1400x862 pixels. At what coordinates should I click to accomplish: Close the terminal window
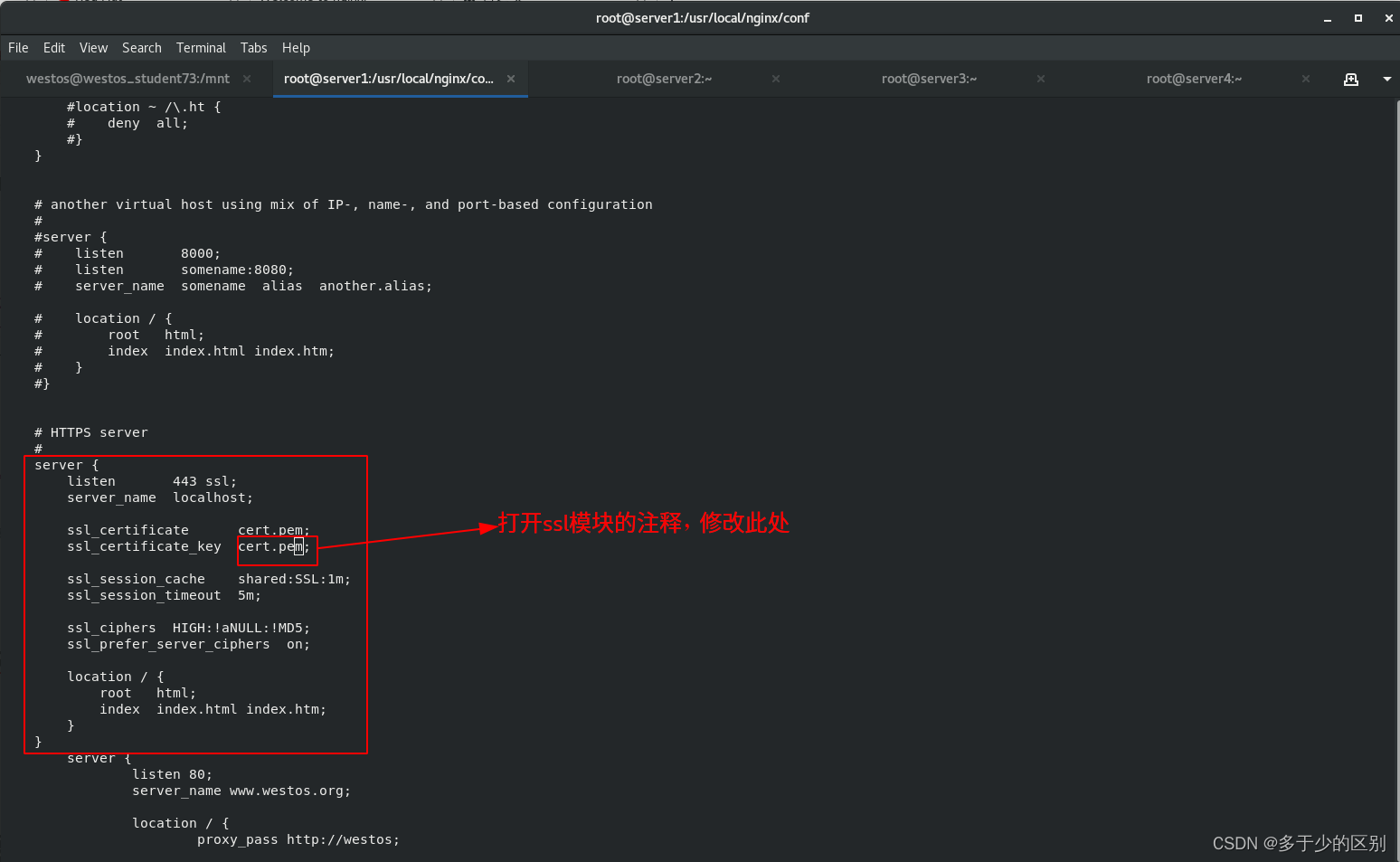tap(1389, 18)
